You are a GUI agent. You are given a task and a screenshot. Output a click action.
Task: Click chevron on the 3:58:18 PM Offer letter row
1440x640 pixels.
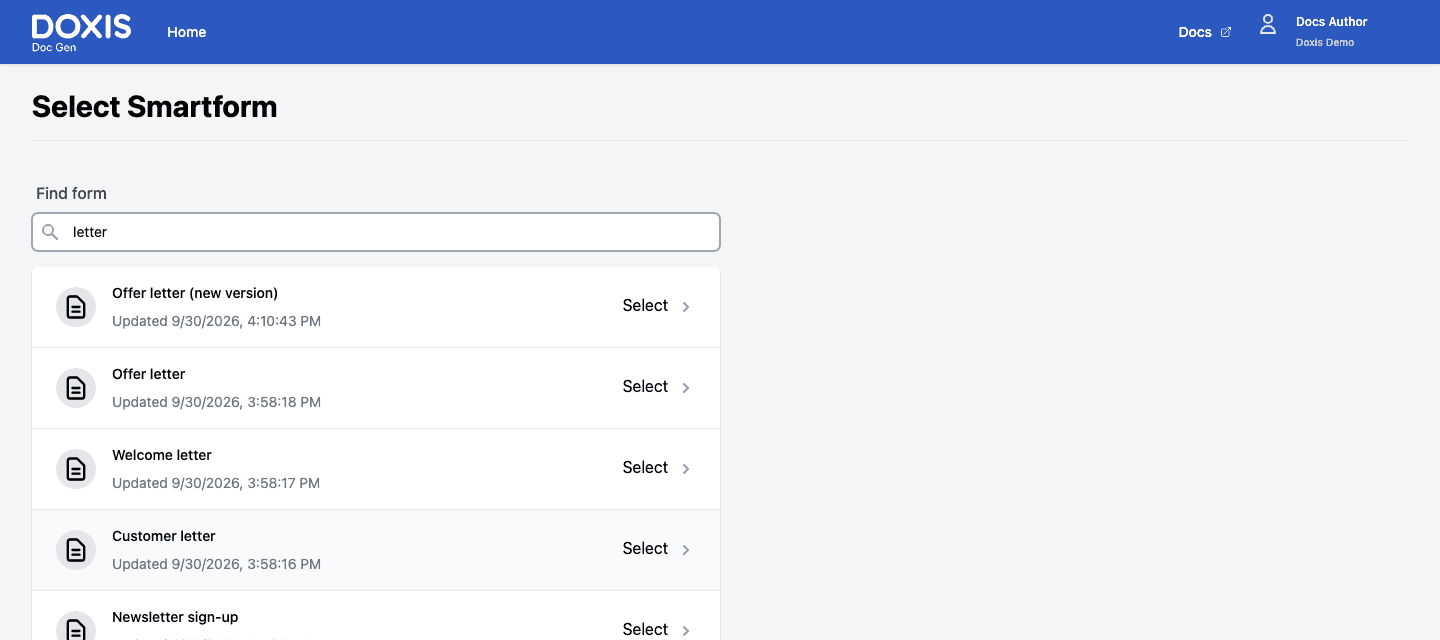point(686,388)
